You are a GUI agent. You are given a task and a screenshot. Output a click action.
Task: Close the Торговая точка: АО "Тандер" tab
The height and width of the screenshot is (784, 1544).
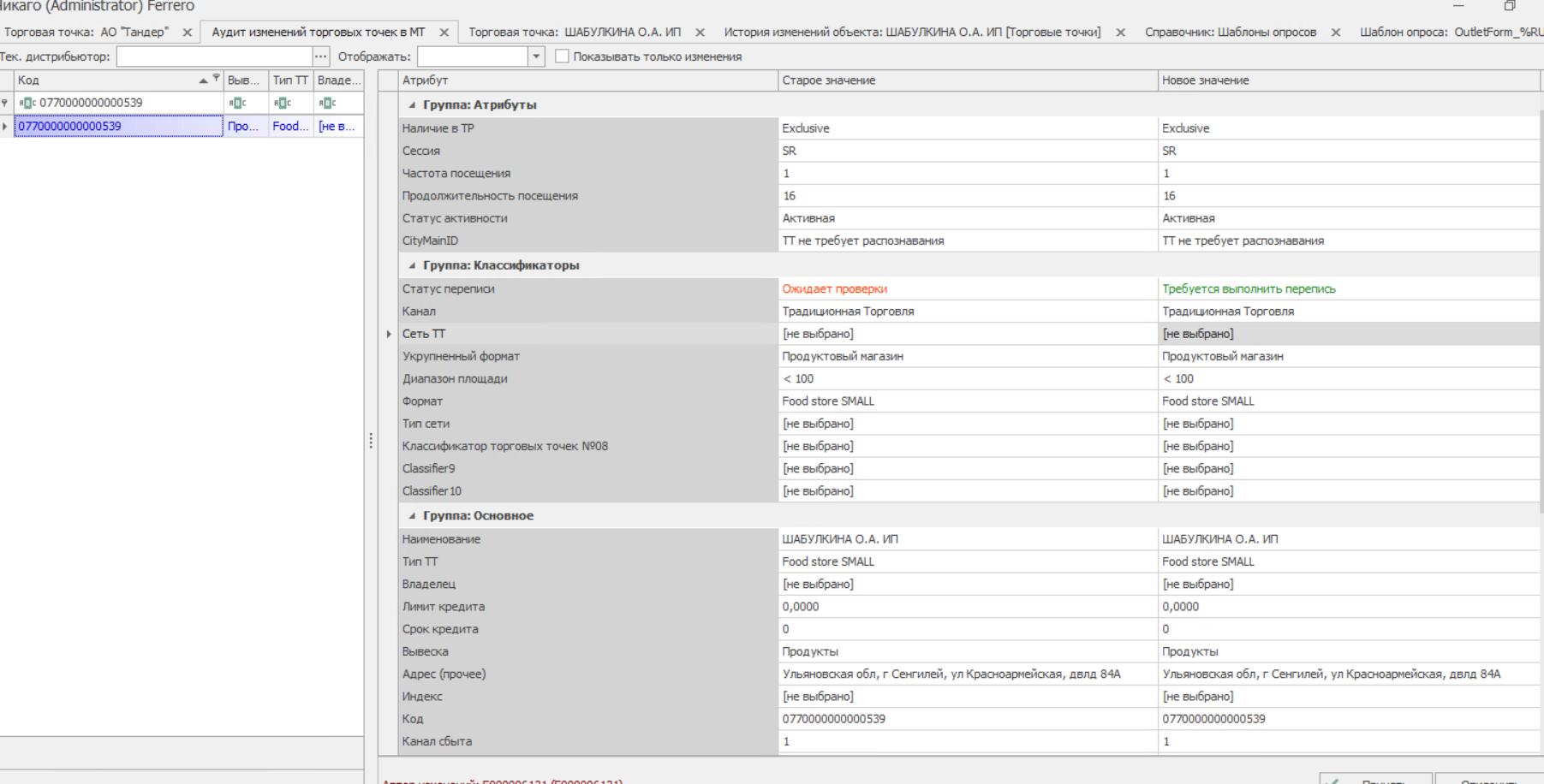pos(187,33)
